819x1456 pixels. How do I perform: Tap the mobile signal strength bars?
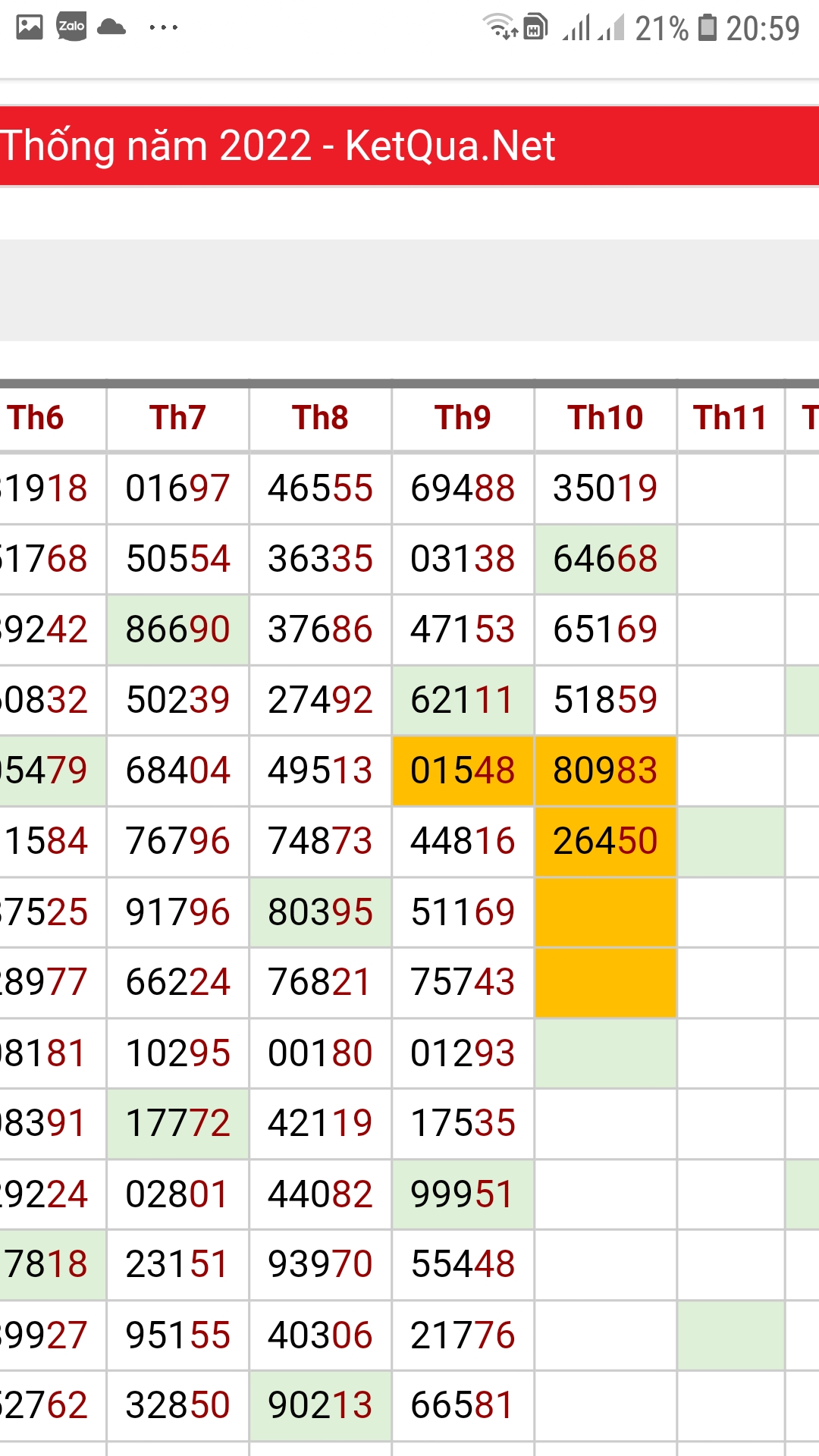pyautogui.click(x=594, y=27)
